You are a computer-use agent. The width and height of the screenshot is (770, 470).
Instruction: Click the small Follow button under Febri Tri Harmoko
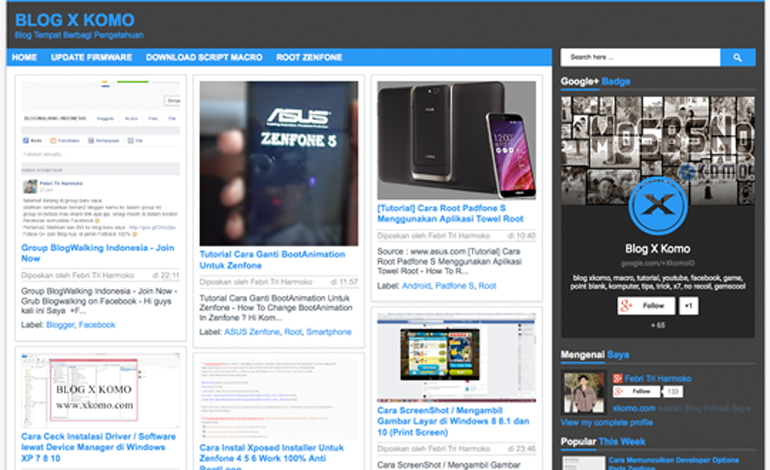pos(636,391)
